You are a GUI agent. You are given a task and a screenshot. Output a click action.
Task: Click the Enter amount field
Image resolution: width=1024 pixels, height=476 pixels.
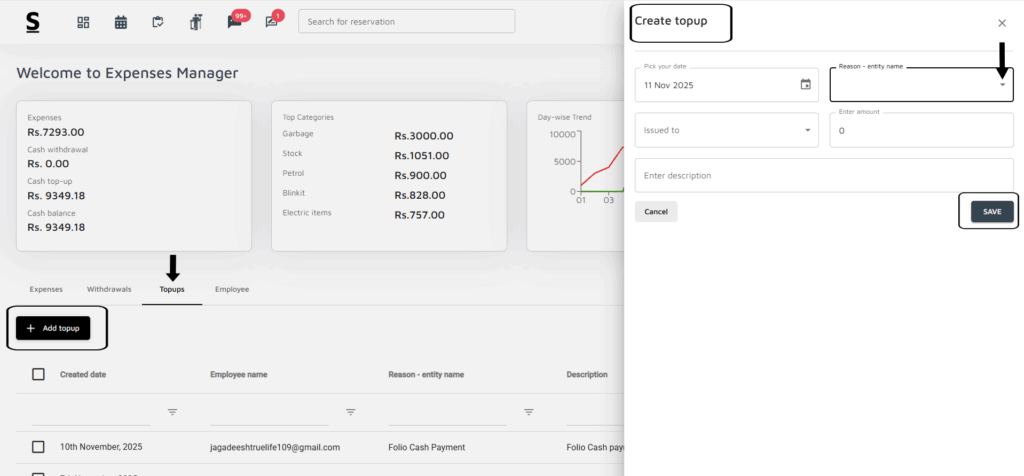coord(920,131)
